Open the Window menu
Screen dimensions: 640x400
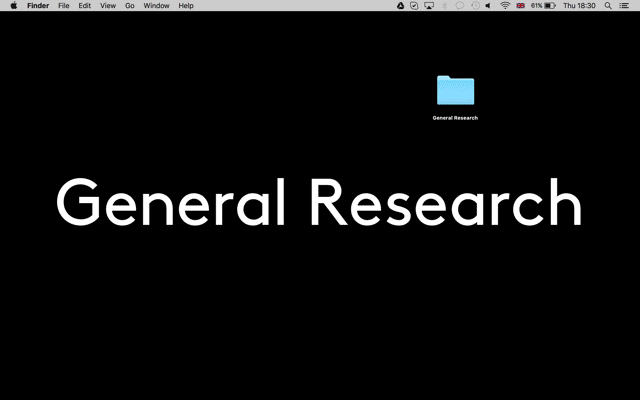pos(156,6)
